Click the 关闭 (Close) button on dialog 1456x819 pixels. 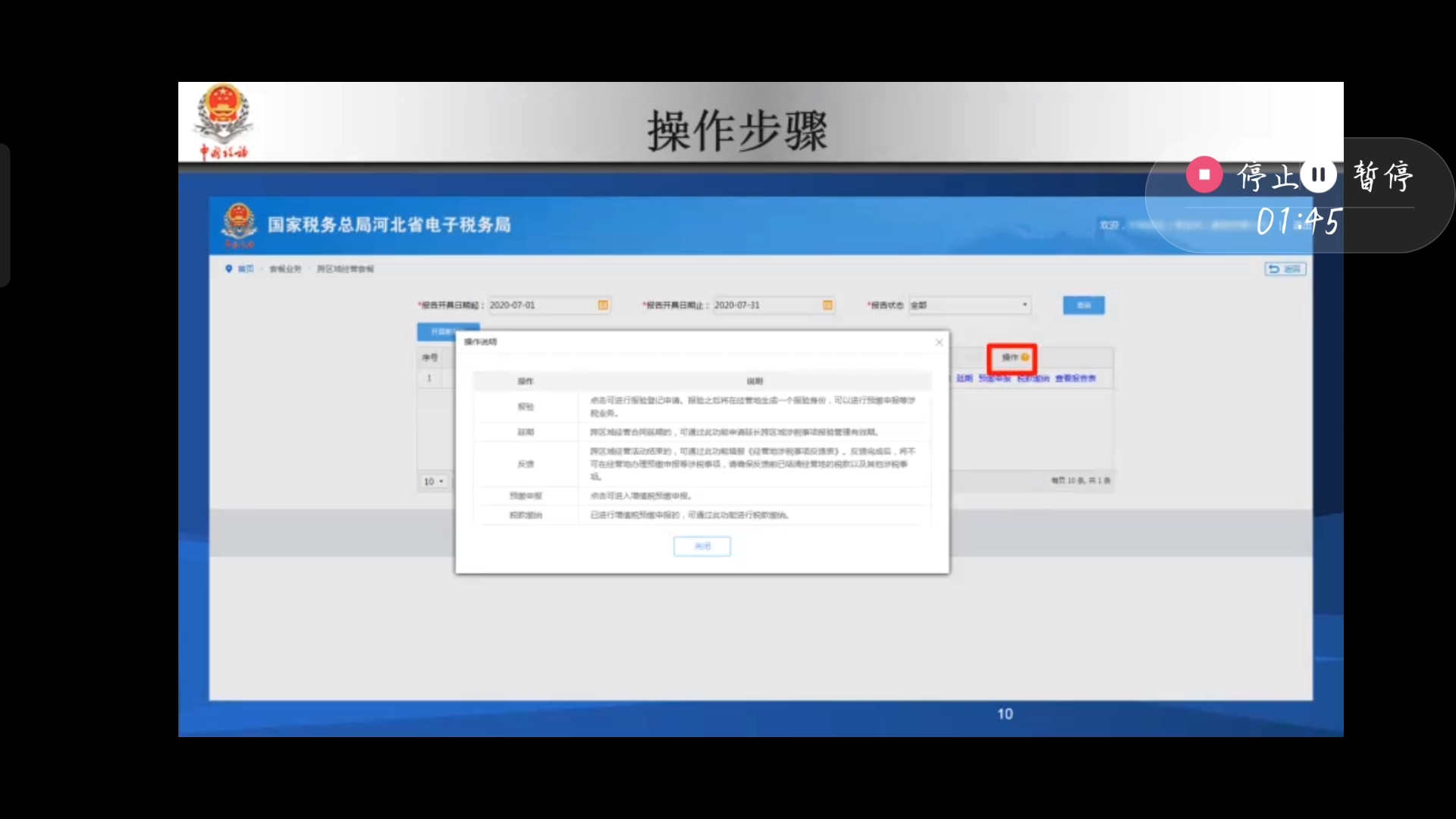(702, 546)
